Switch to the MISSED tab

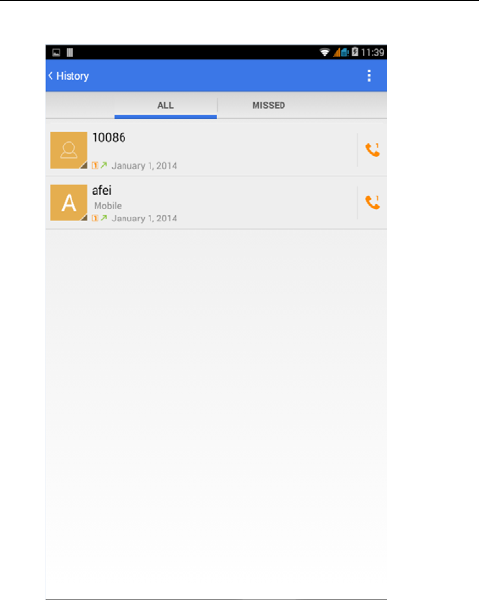[269, 105]
